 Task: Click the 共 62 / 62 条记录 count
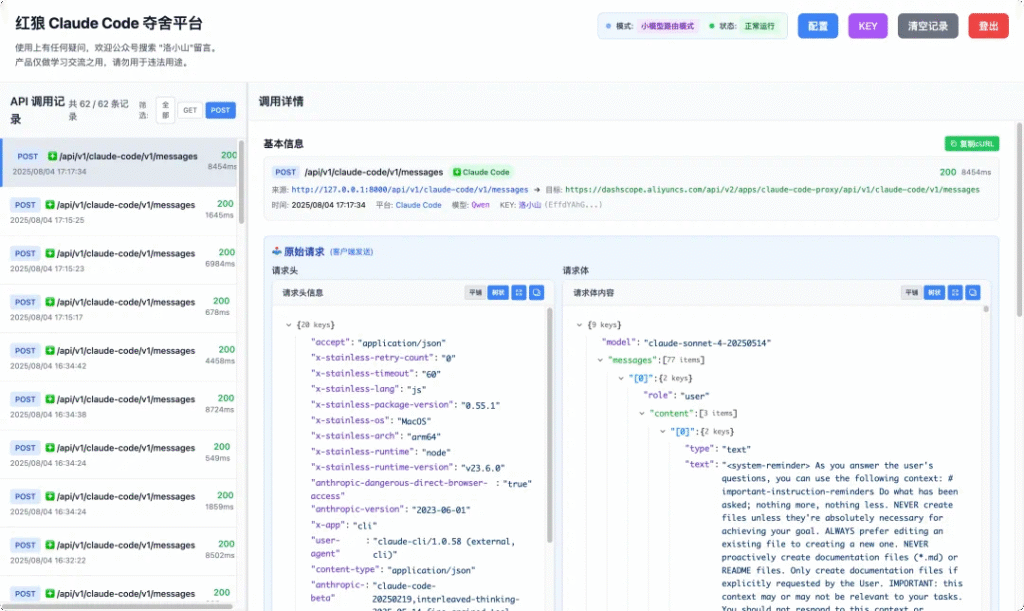tap(99, 110)
